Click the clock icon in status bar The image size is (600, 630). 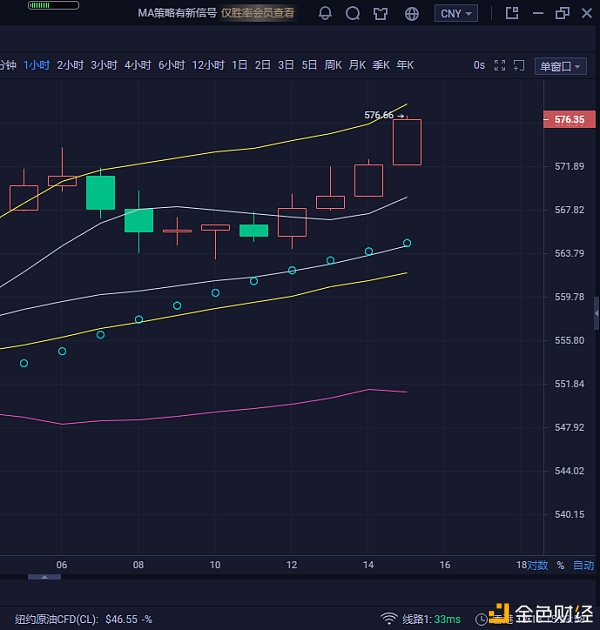[x=481, y=619]
